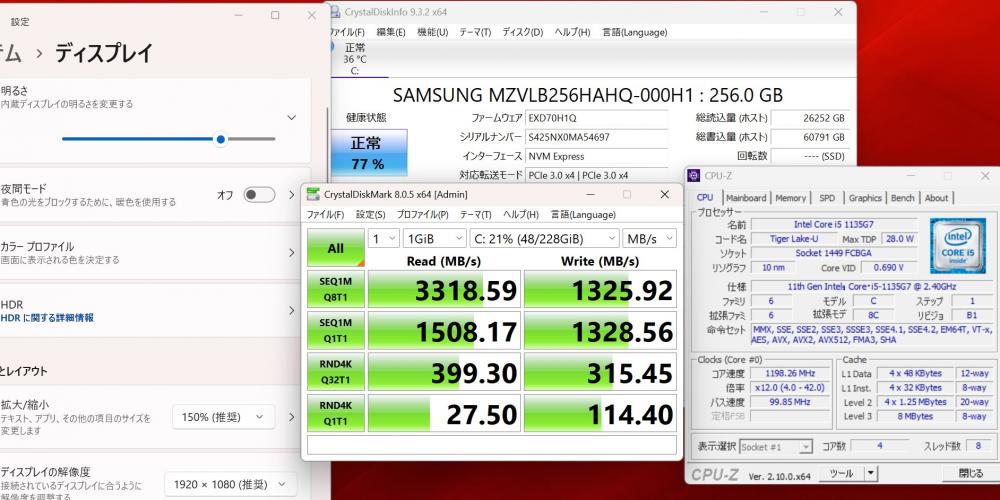The height and width of the screenshot is (500, 1000).
Task: Run the SEQ1M Q1T1 test
Action: point(335,330)
